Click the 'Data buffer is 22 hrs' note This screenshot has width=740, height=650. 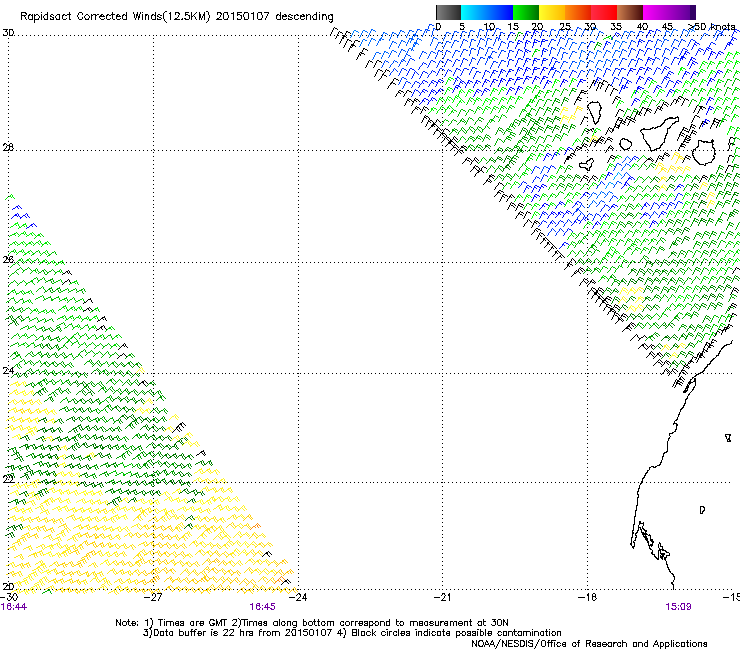pos(202,633)
